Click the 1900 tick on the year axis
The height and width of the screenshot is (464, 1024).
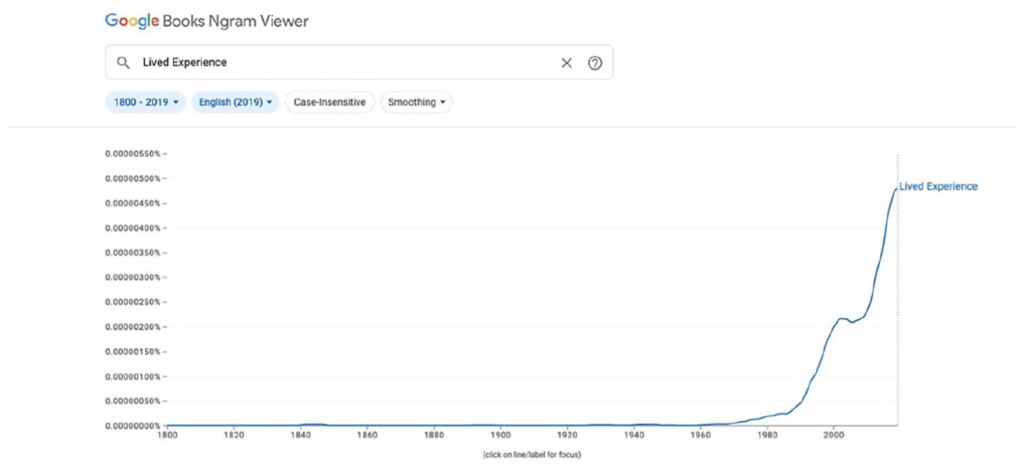coord(500,433)
